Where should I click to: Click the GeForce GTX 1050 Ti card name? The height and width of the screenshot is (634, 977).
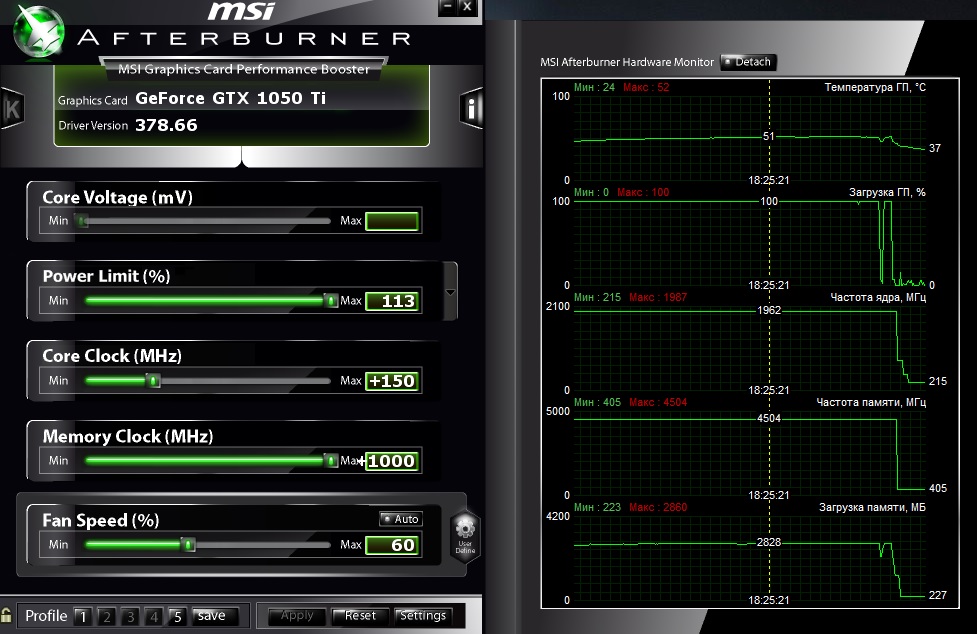231,98
